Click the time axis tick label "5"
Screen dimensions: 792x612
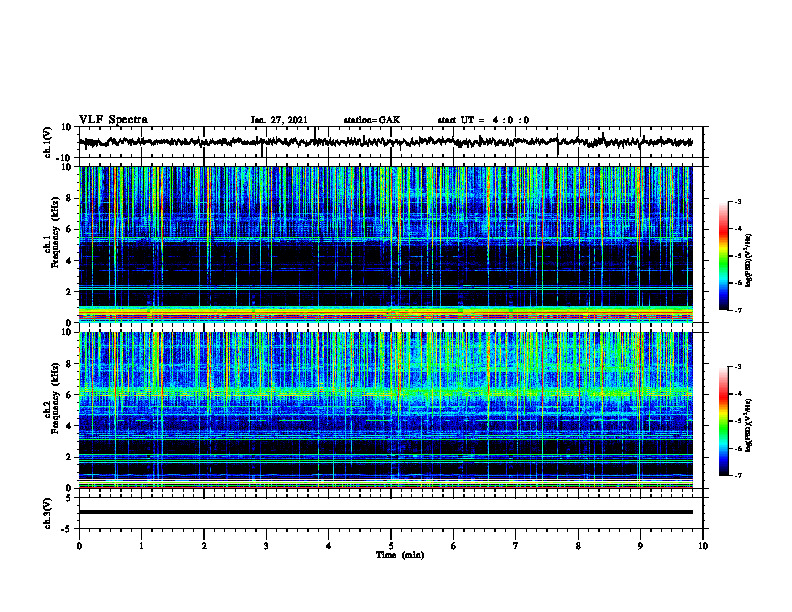[x=391, y=546]
